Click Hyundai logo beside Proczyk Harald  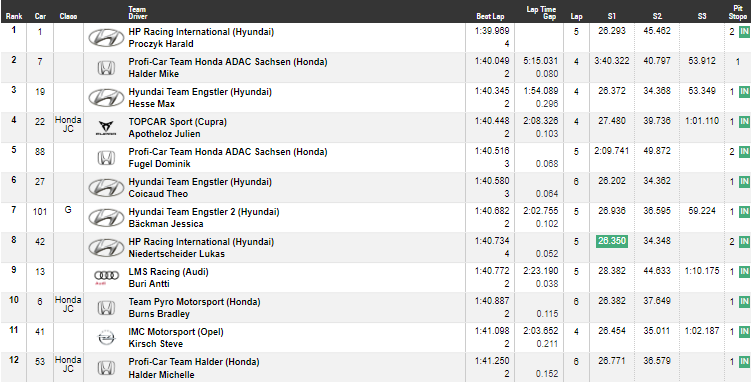point(106,37)
